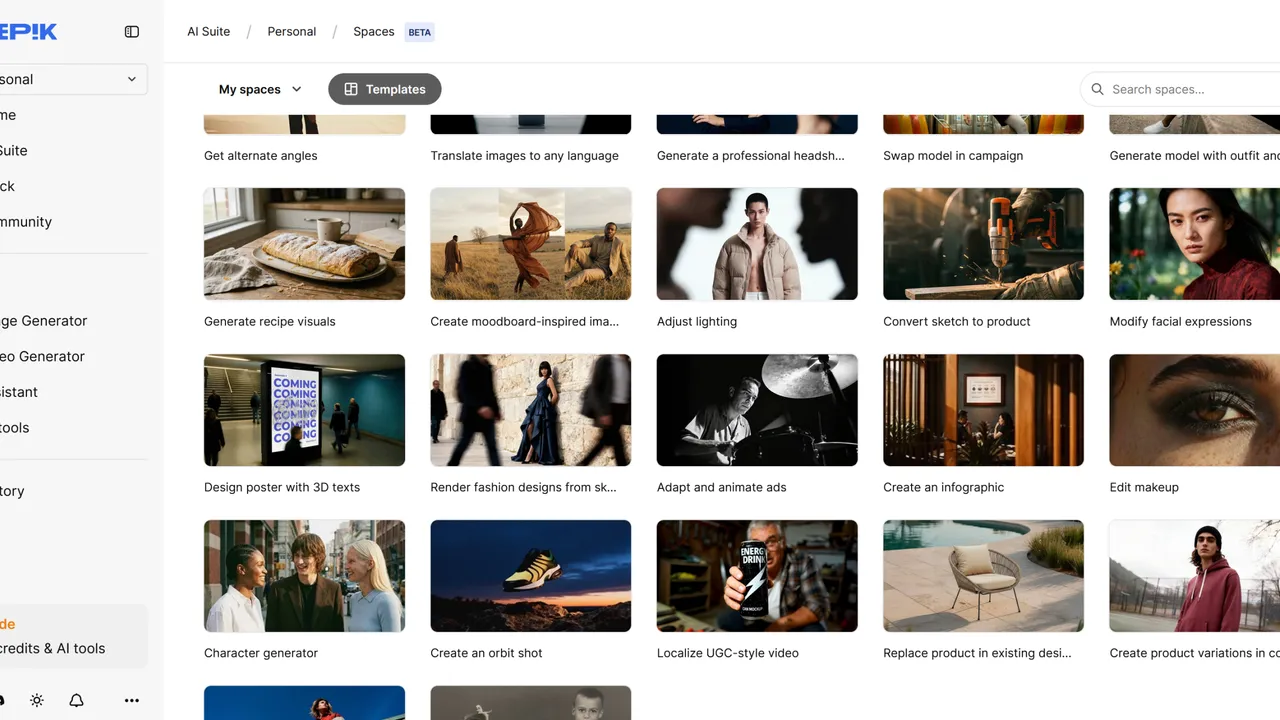Screen dimensions: 1280x720
Task: Open Replace product chair thumbnail
Action: [x=984, y=576]
